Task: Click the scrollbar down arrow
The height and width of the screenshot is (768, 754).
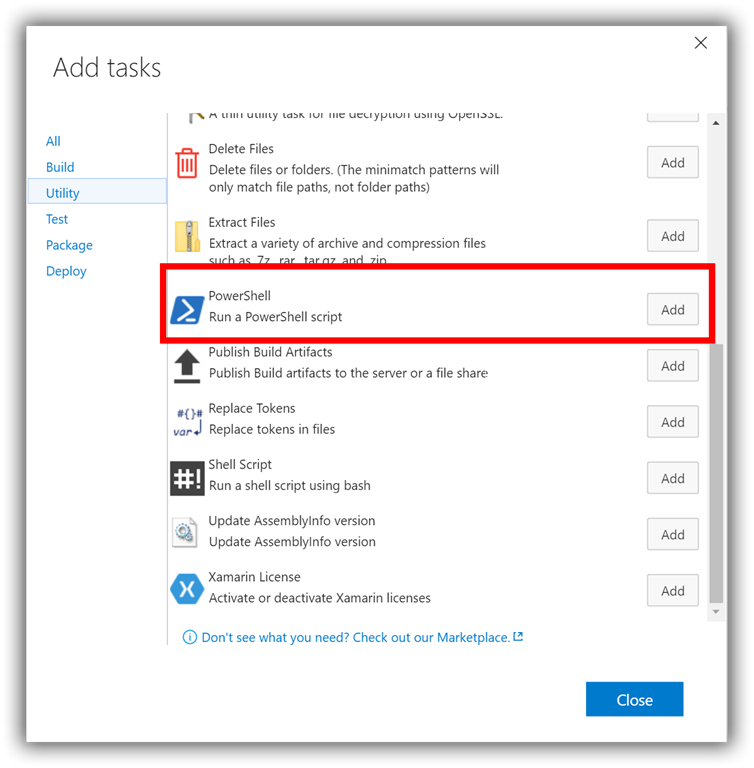Action: pyautogui.click(x=715, y=611)
